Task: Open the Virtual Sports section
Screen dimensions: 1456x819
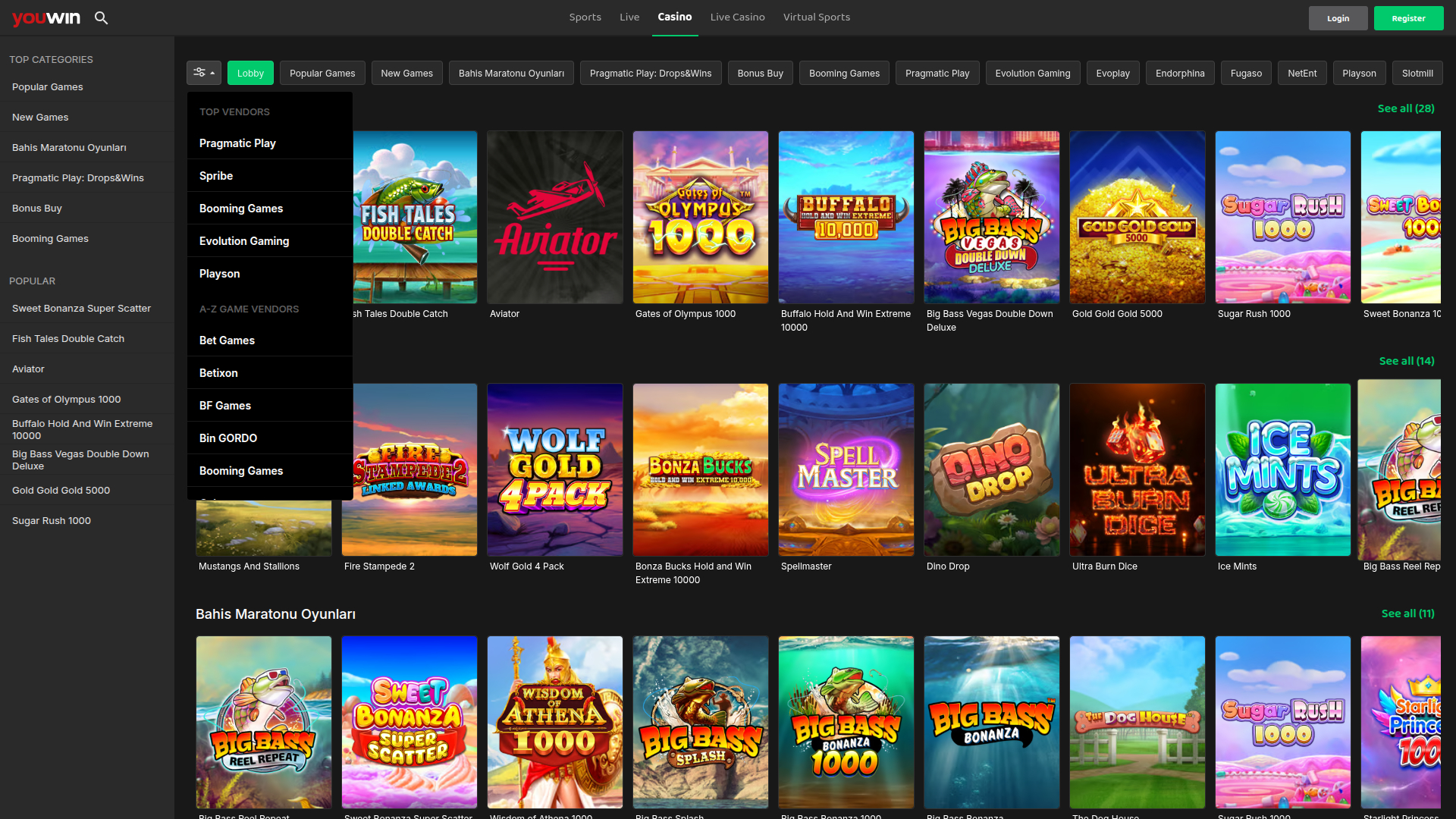Action: pyautogui.click(x=816, y=17)
